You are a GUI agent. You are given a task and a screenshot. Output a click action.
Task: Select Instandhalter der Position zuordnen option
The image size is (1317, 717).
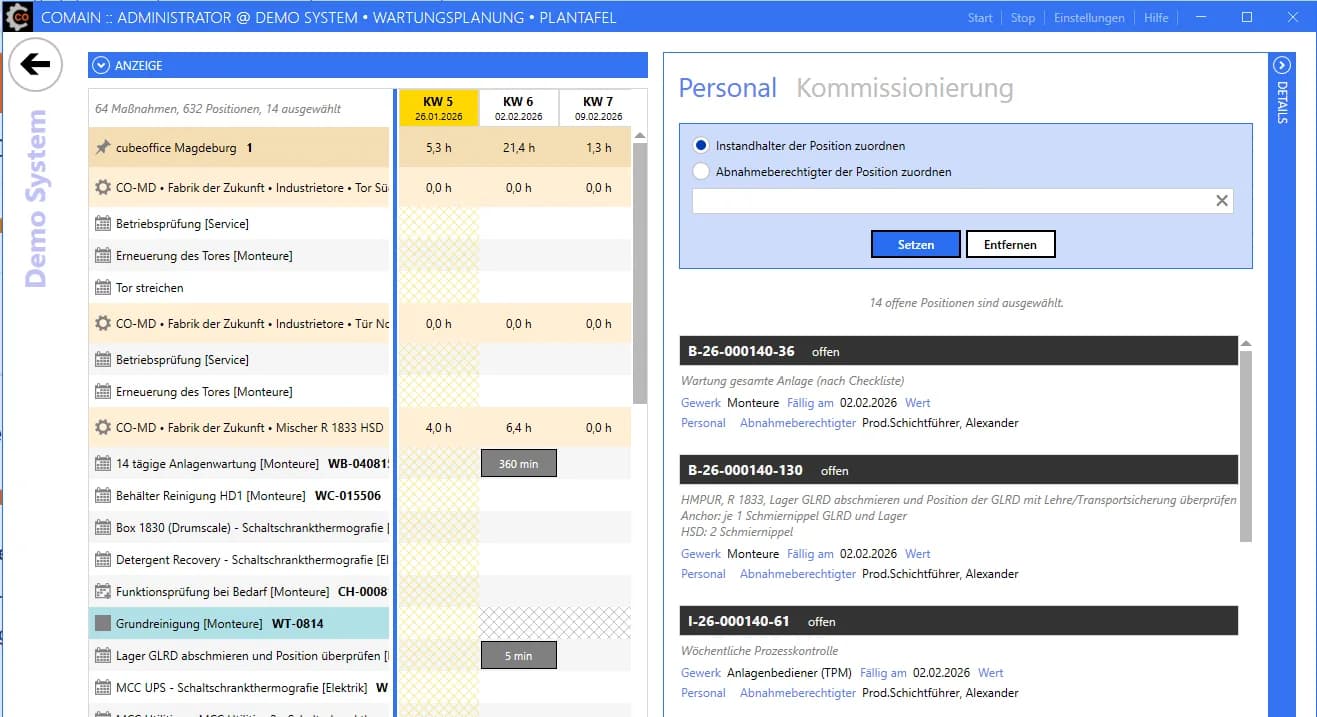point(701,146)
